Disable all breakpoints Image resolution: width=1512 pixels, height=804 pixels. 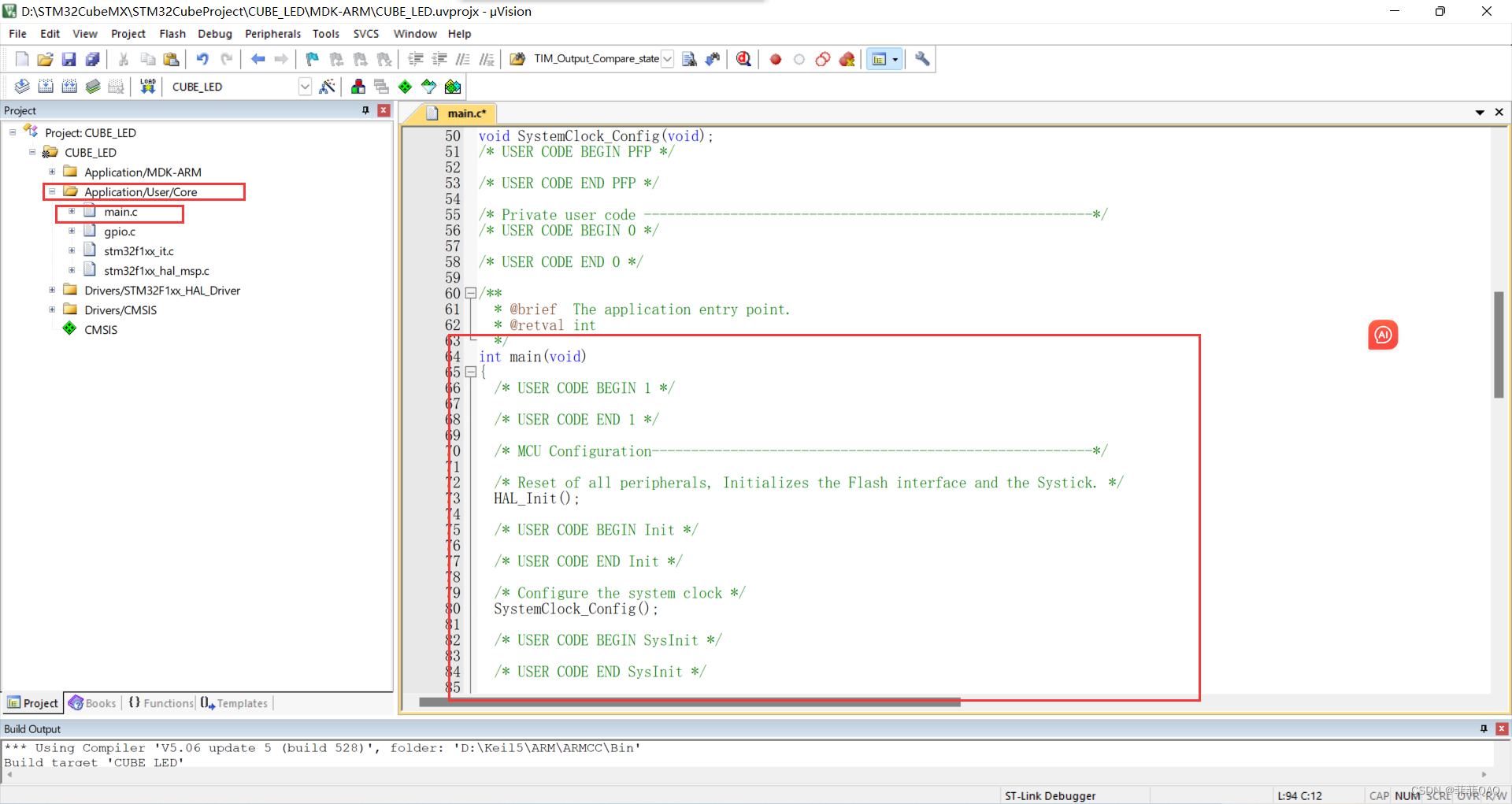tap(823, 59)
